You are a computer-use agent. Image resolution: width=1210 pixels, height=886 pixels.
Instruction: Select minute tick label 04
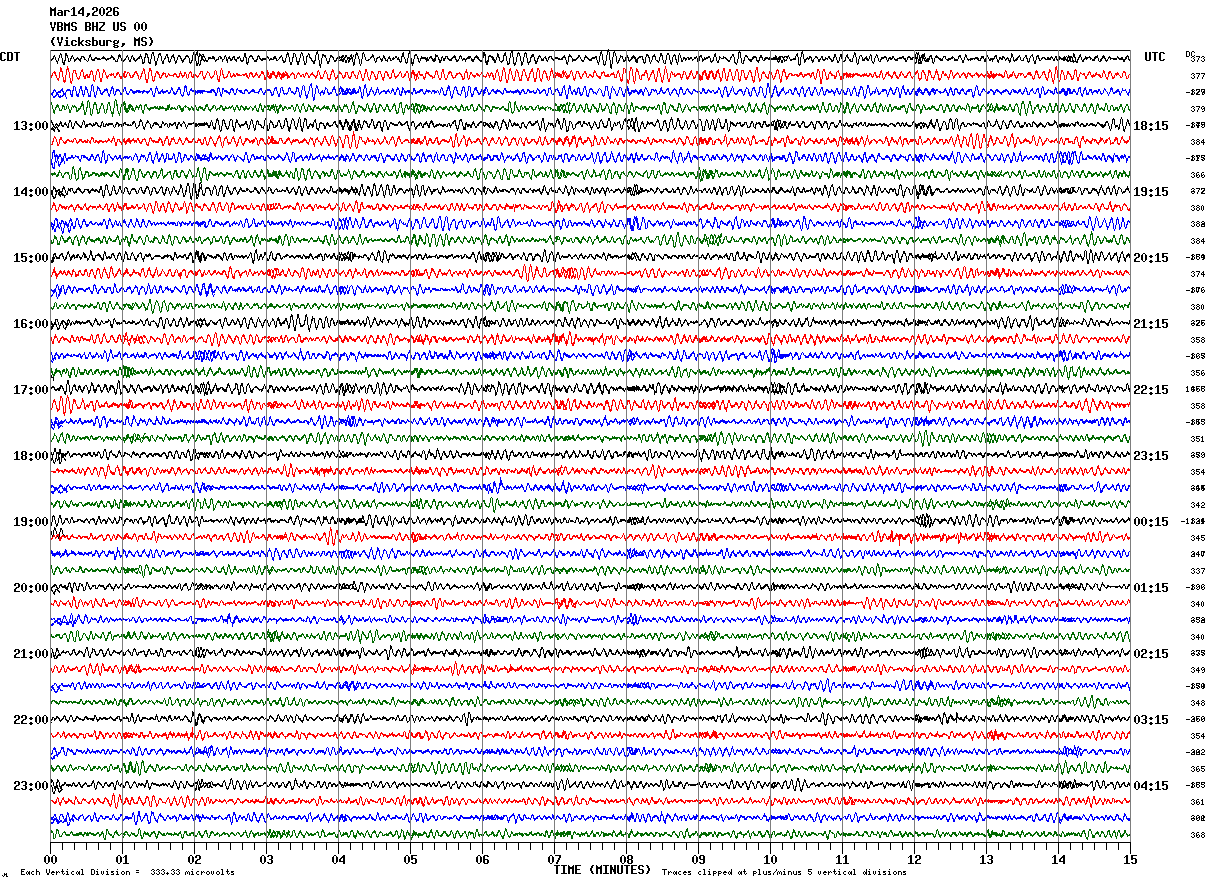(x=338, y=859)
